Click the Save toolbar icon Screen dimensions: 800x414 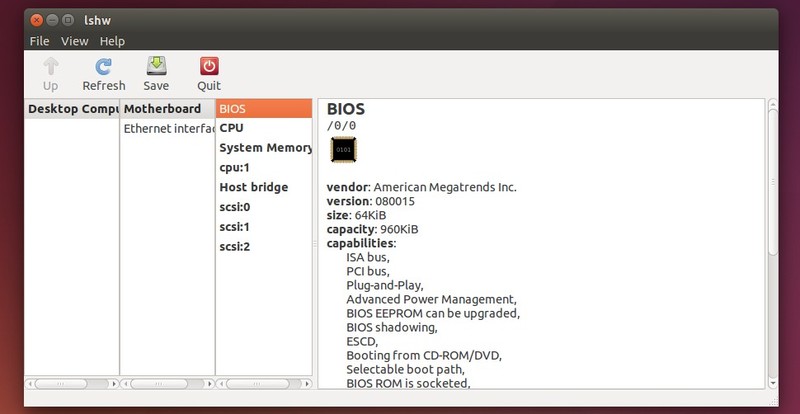point(156,67)
